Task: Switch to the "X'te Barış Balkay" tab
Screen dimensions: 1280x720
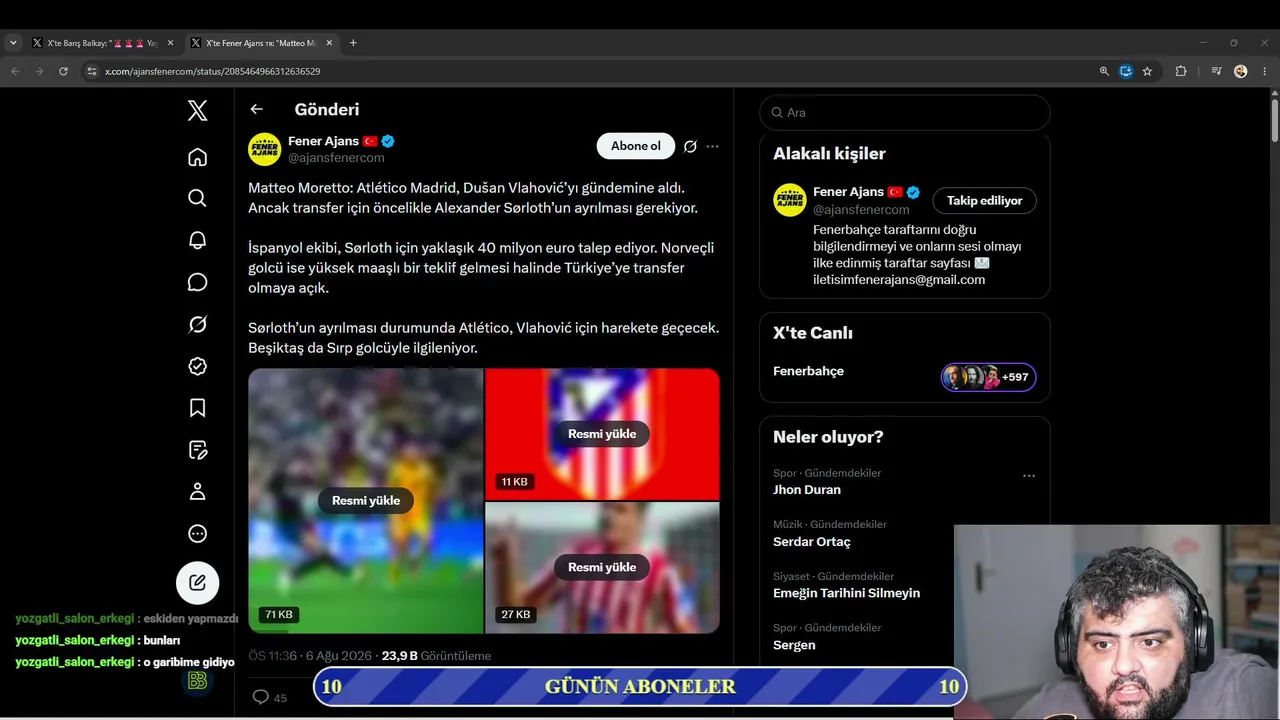Action: (103, 43)
